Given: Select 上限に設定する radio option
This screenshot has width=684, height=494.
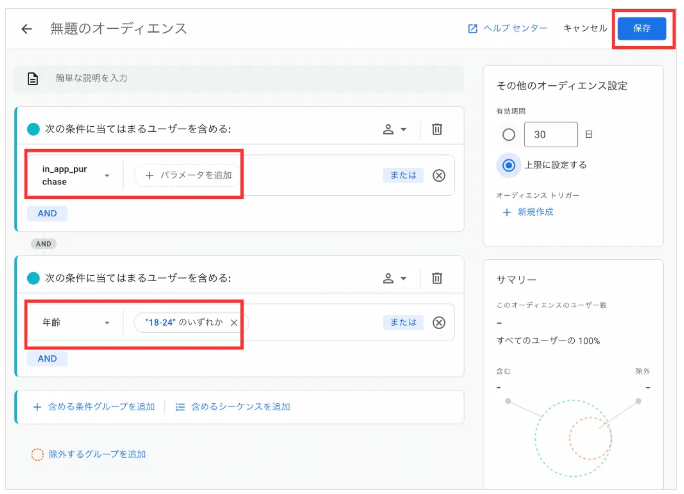Looking at the screenshot, I should 509,164.
